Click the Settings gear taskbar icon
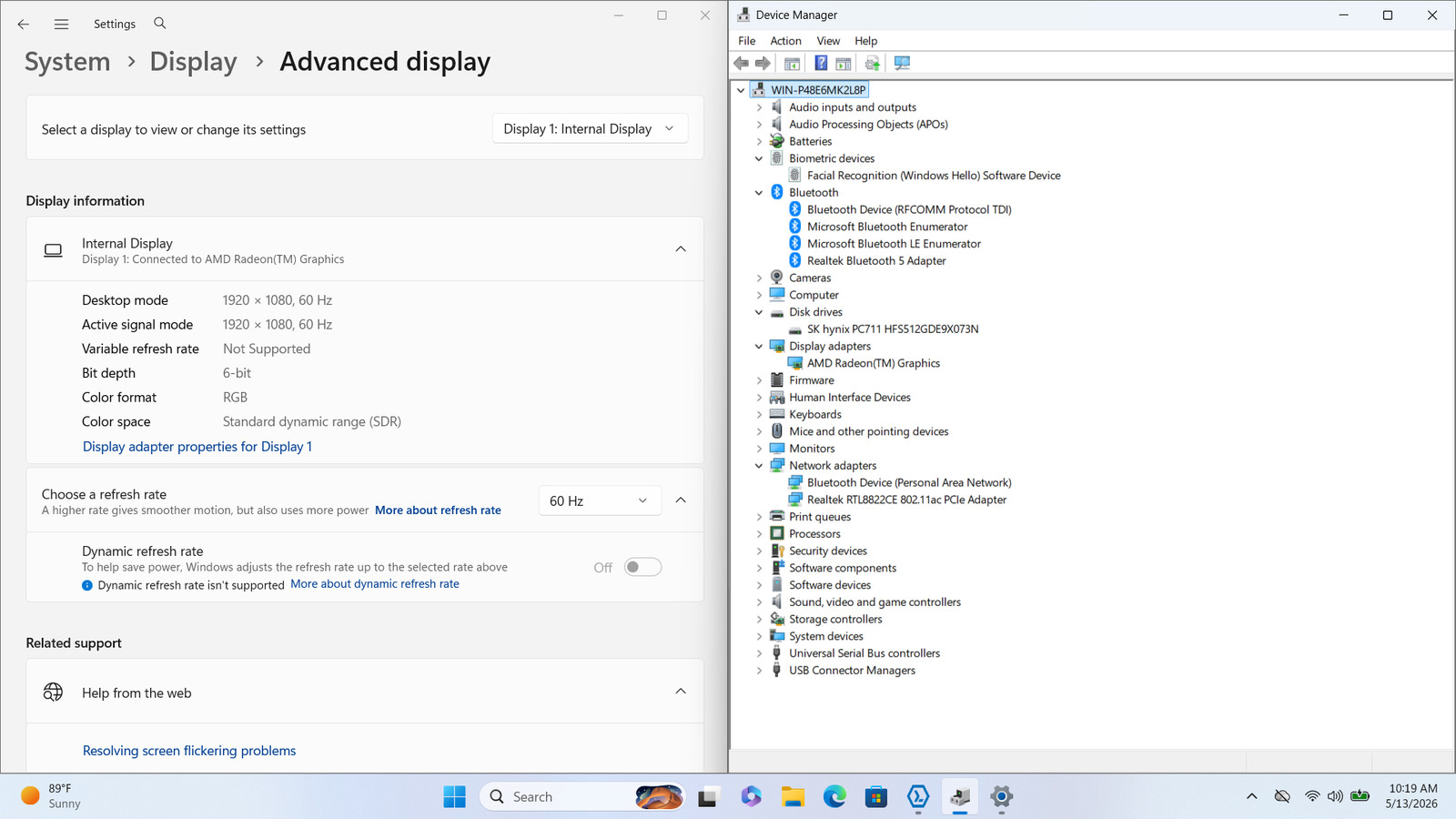The width and height of the screenshot is (1456, 819). 1002,797
